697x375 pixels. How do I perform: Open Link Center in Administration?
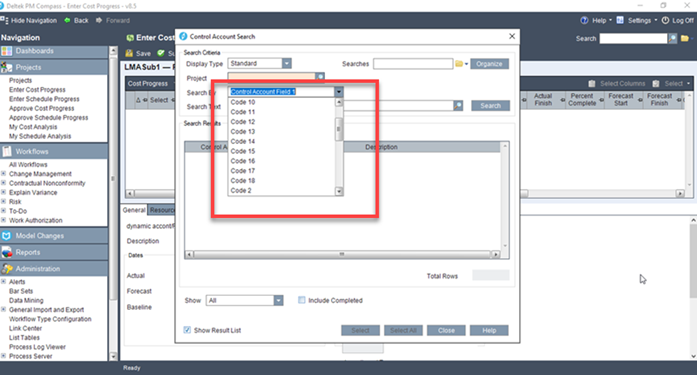click(25, 328)
